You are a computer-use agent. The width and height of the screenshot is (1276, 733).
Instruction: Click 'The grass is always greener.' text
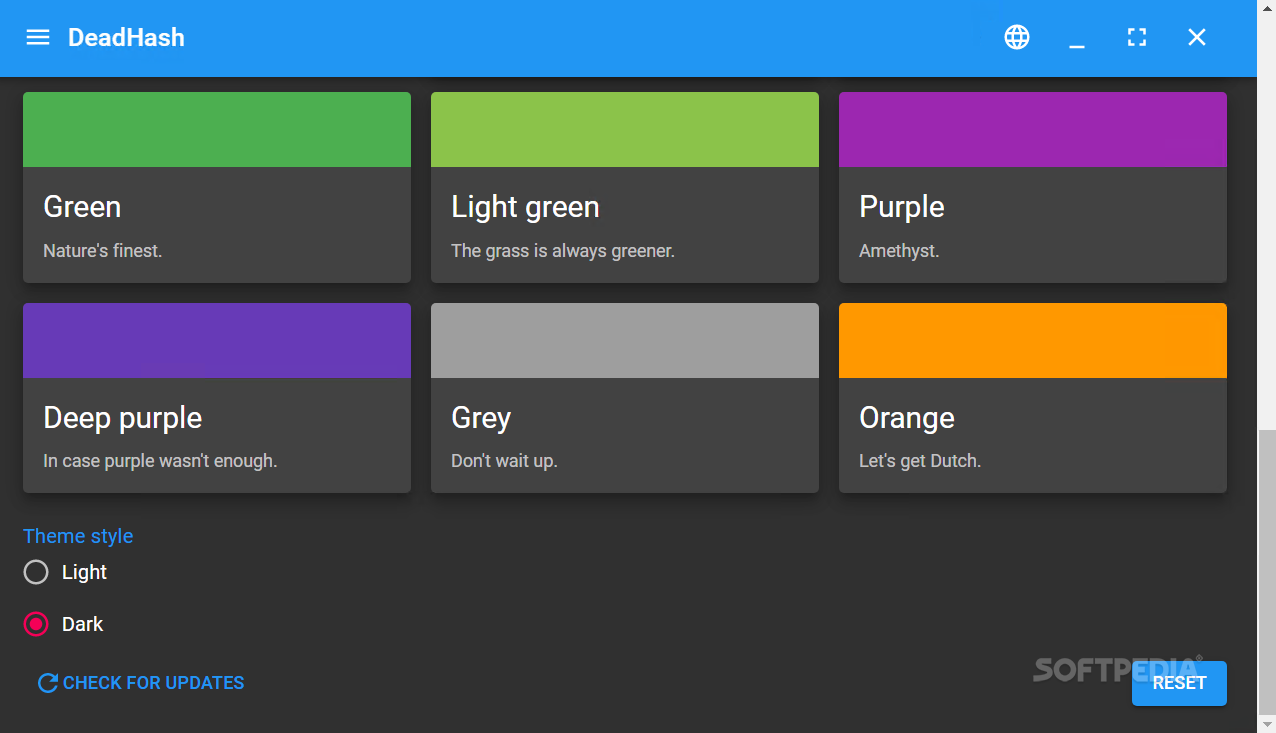(563, 251)
